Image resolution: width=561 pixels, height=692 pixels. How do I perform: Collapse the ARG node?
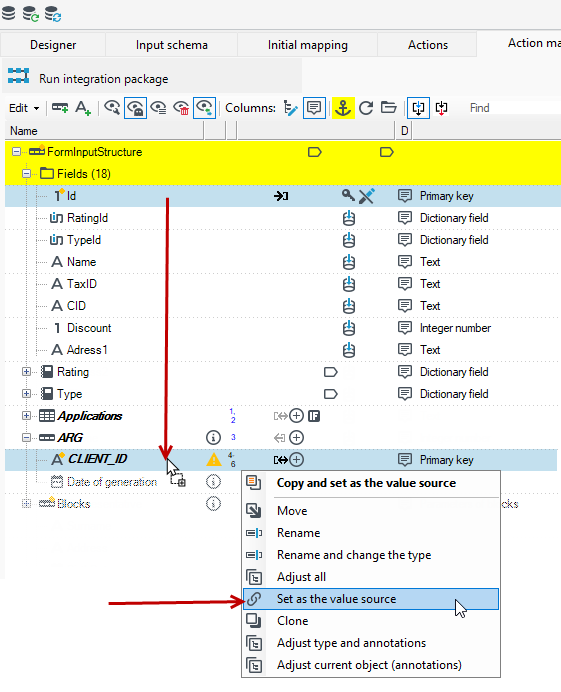(x=26, y=438)
